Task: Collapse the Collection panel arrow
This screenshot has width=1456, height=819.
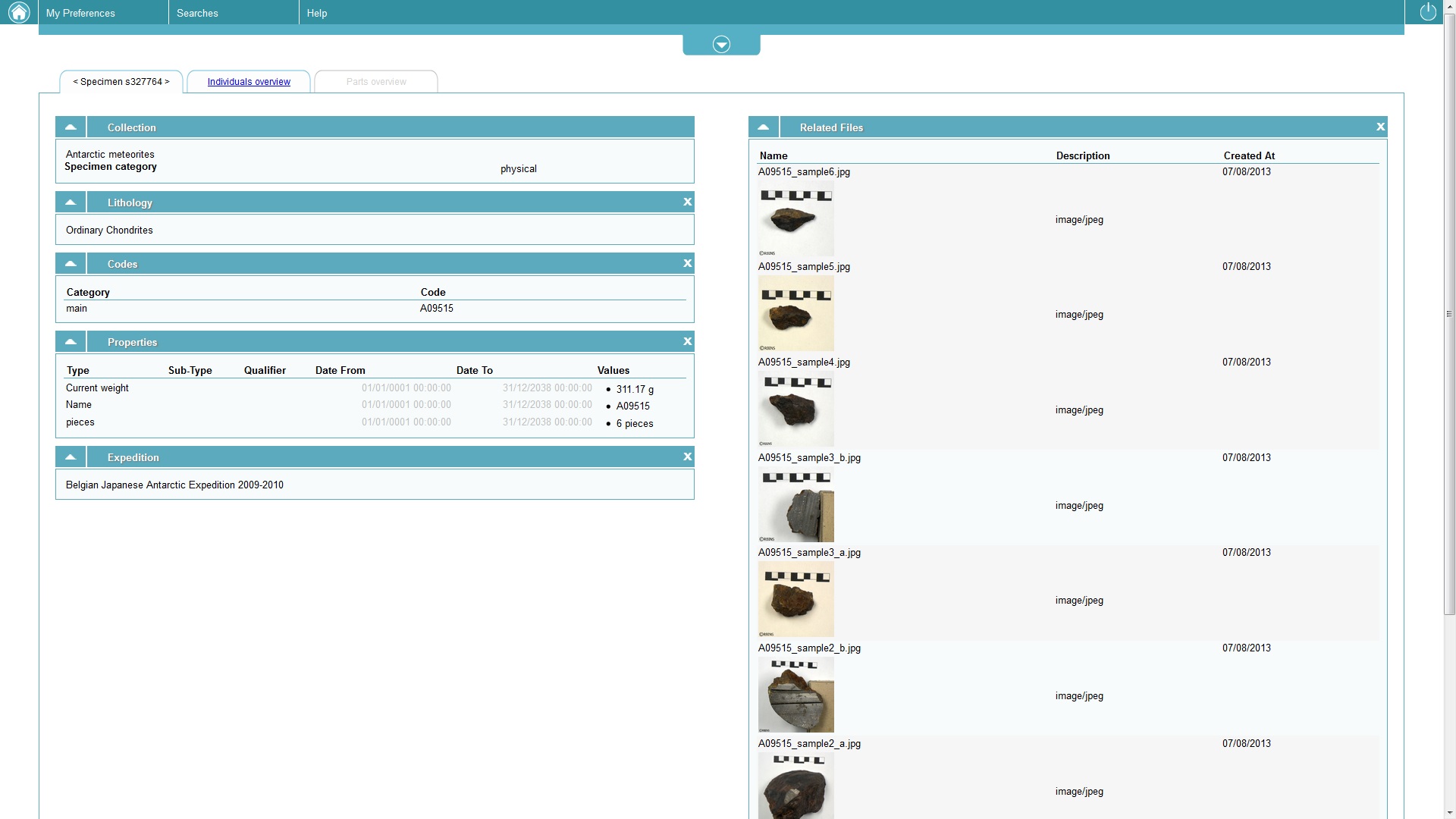Action: point(71,127)
